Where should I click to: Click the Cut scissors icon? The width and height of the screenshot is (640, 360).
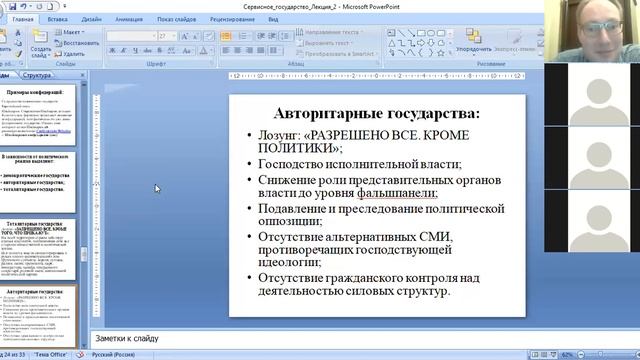point(18,33)
